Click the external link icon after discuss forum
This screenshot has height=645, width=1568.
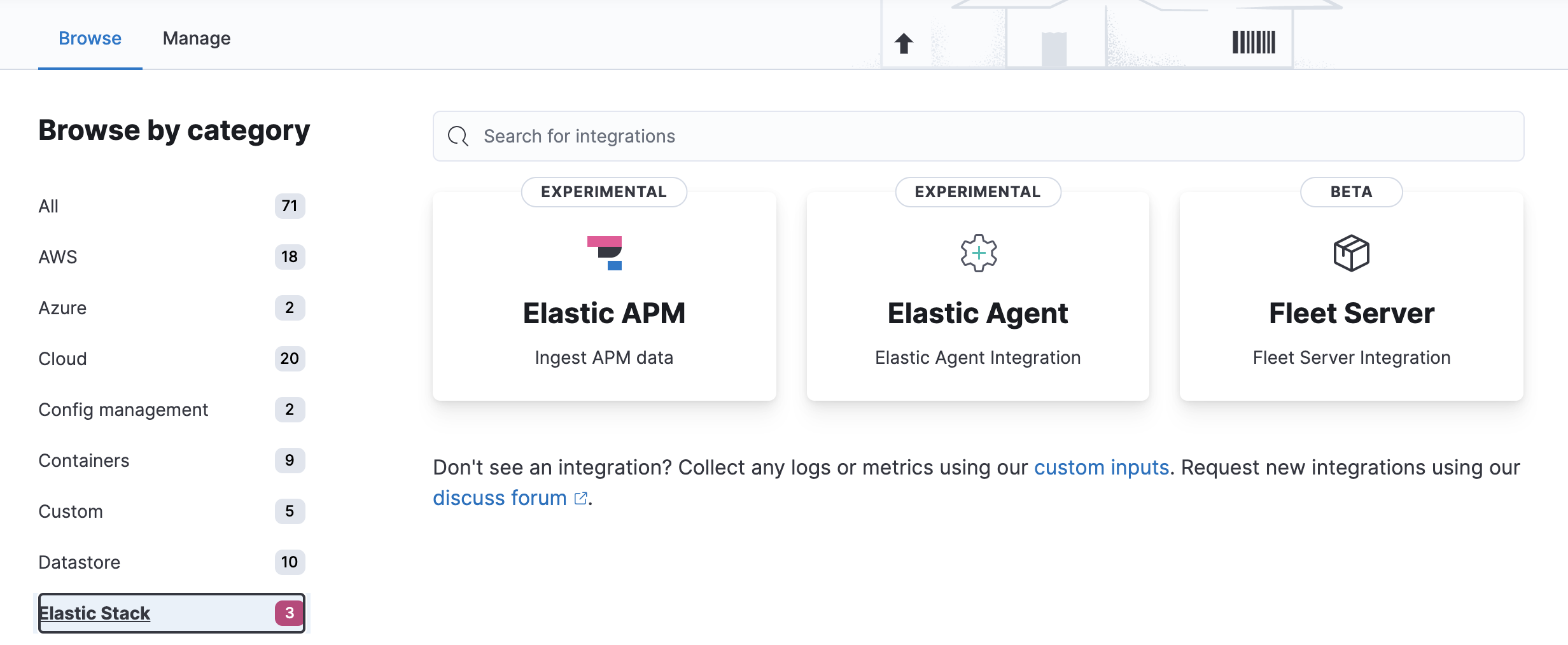tap(580, 498)
